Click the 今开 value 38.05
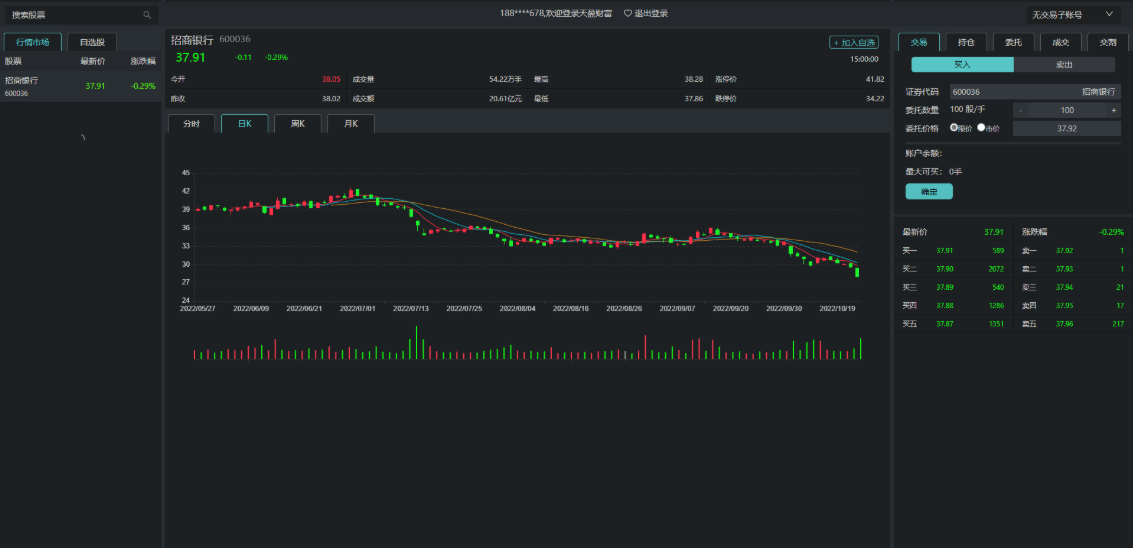The height and width of the screenshot is (548, 1133). click(x=331, y=80)
